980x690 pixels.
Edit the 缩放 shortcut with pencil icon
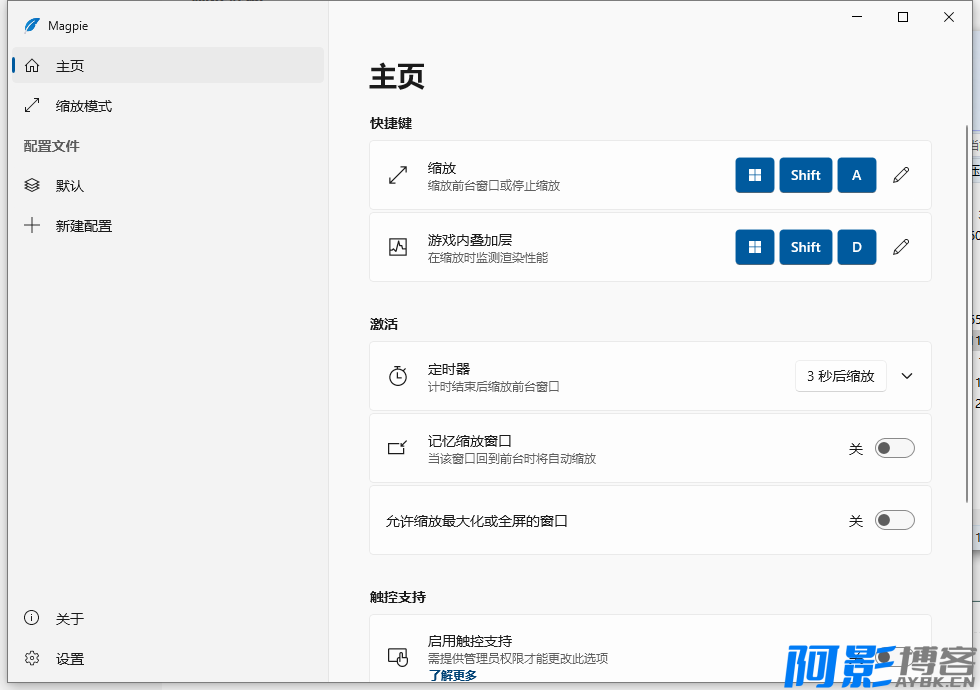tap(901, 175)
